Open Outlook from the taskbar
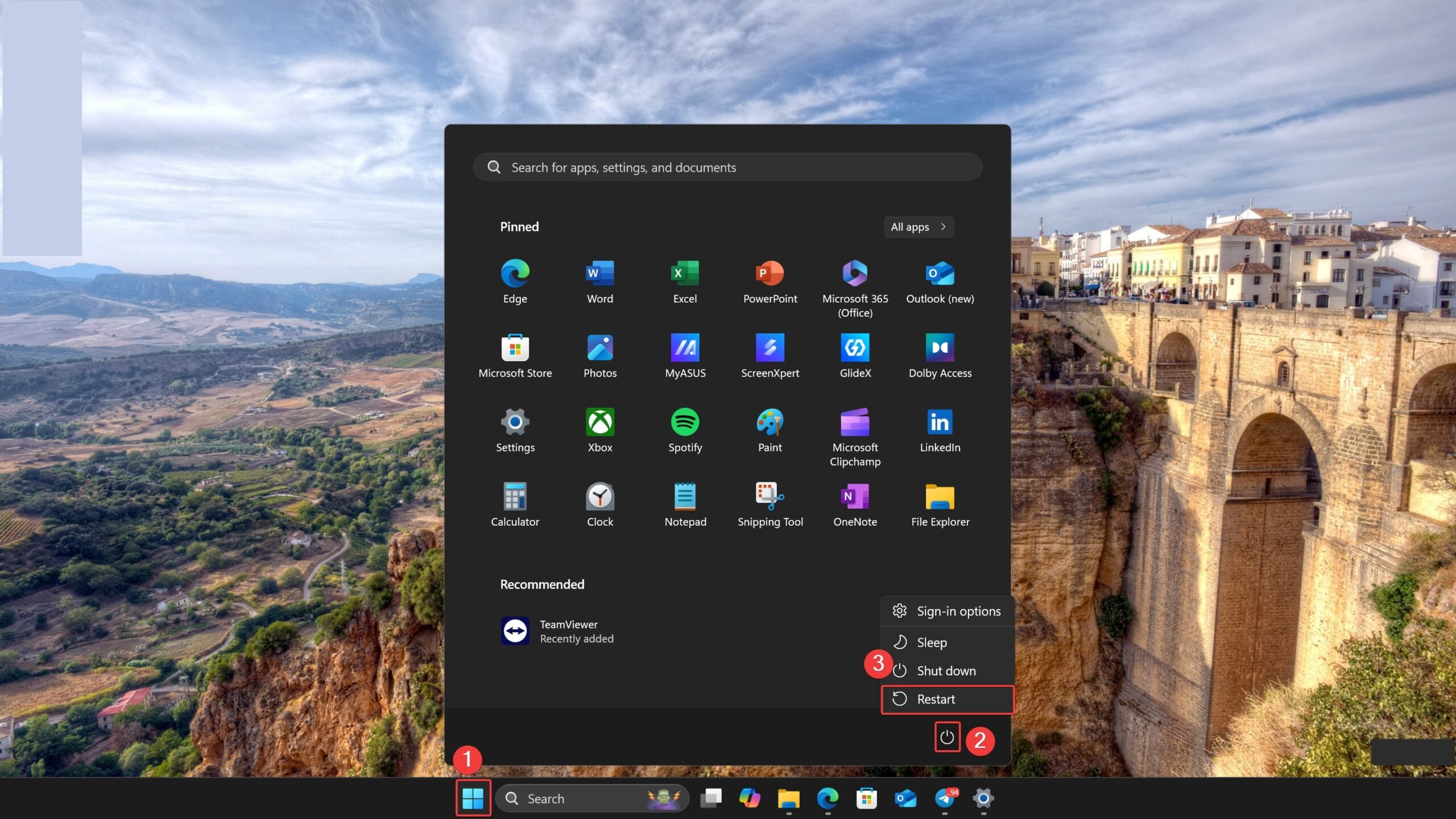This screenshot has width=1456, height=819. coord(905,799)
